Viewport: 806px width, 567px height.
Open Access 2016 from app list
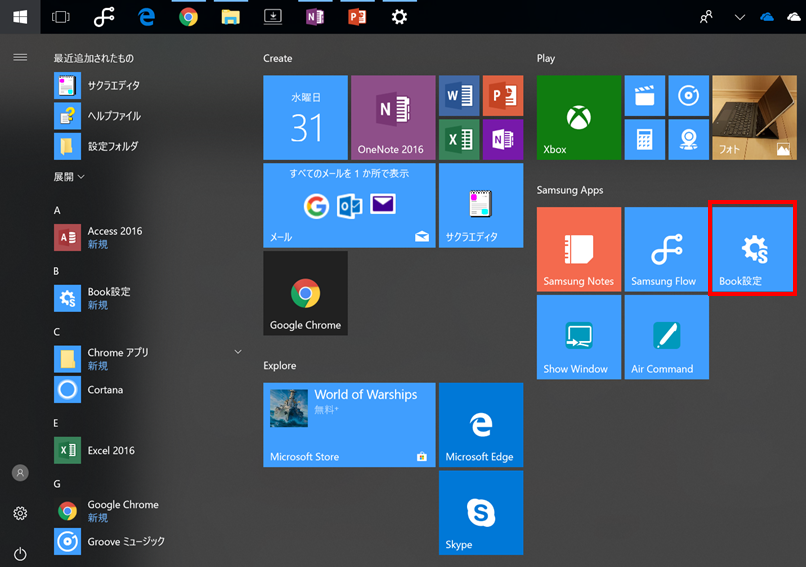pos(99,237)
